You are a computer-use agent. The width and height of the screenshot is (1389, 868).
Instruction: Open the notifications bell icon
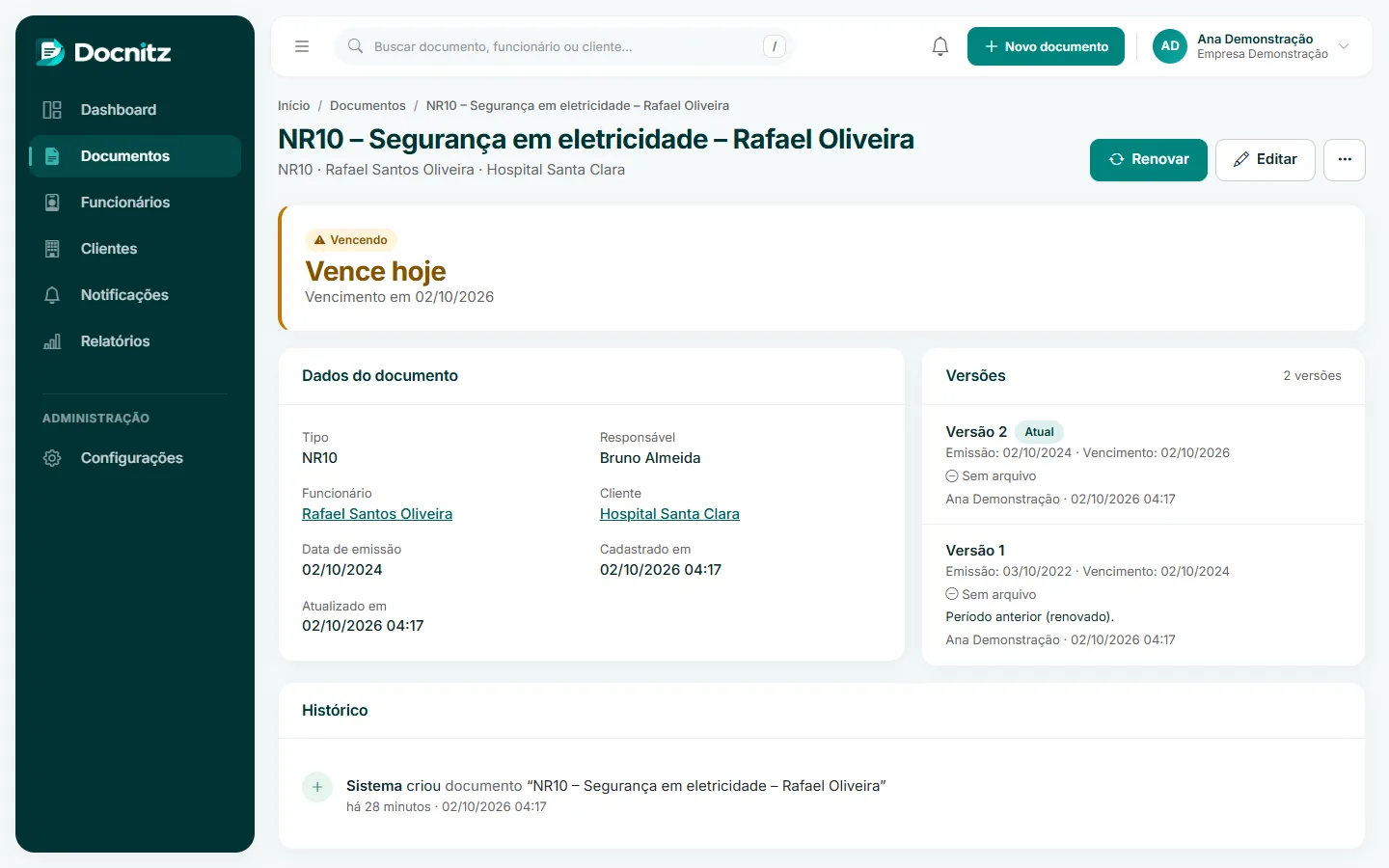coord(940,46)
